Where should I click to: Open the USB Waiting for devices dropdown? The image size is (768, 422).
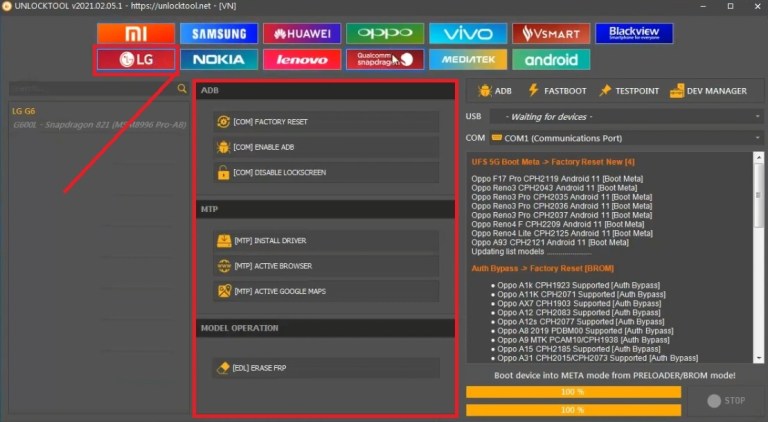pyautogui.click(x=626, y=117)
